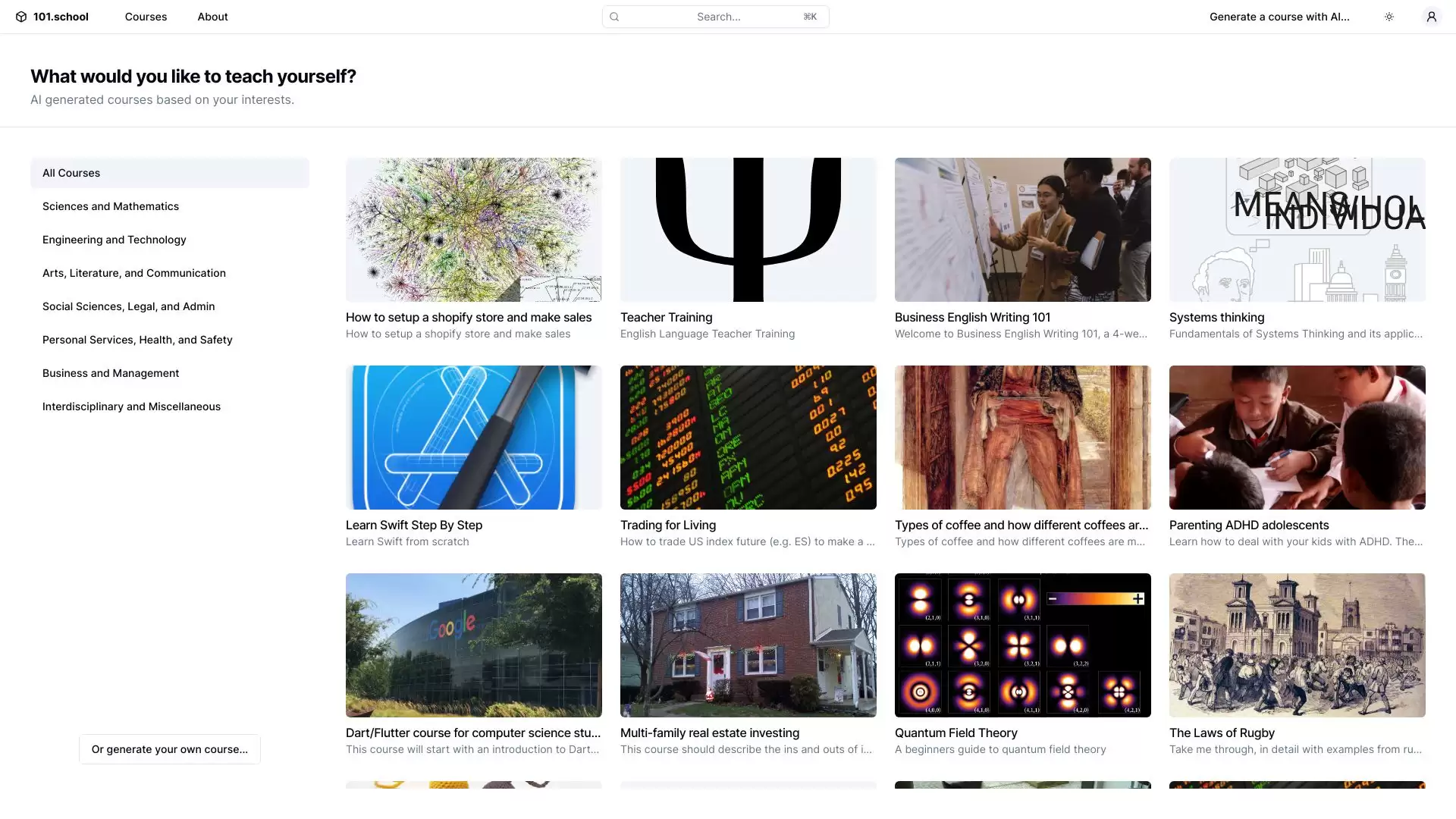1456x819 pixels.
Task: Open The Laws of Rugby course link
Action: pyautogui.click(x=1221, y=733)
